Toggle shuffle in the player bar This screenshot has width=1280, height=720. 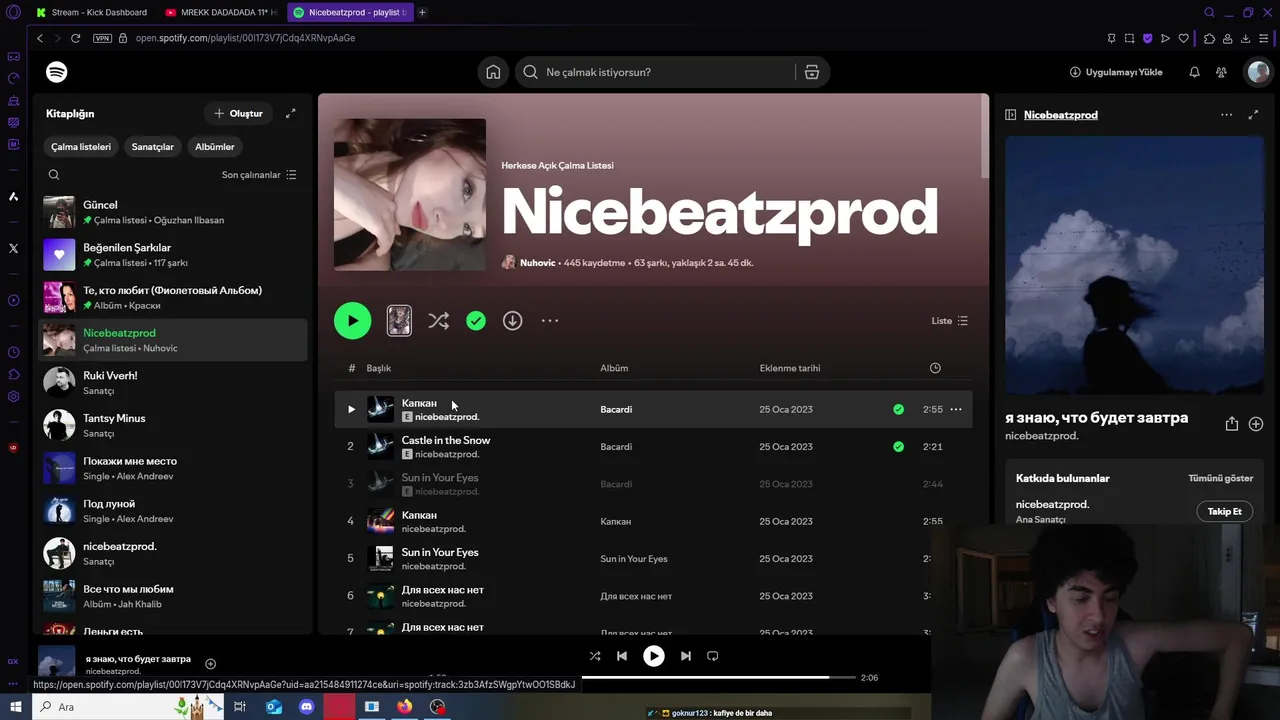[595, 656]
